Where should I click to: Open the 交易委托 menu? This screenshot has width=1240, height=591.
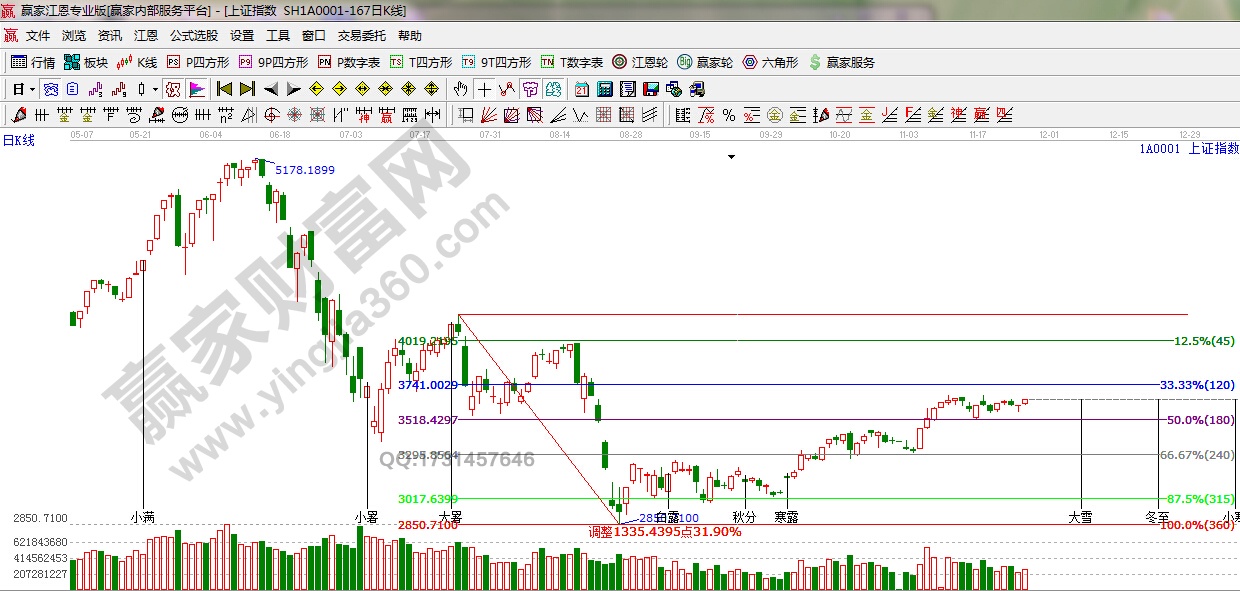coord(361,36)
